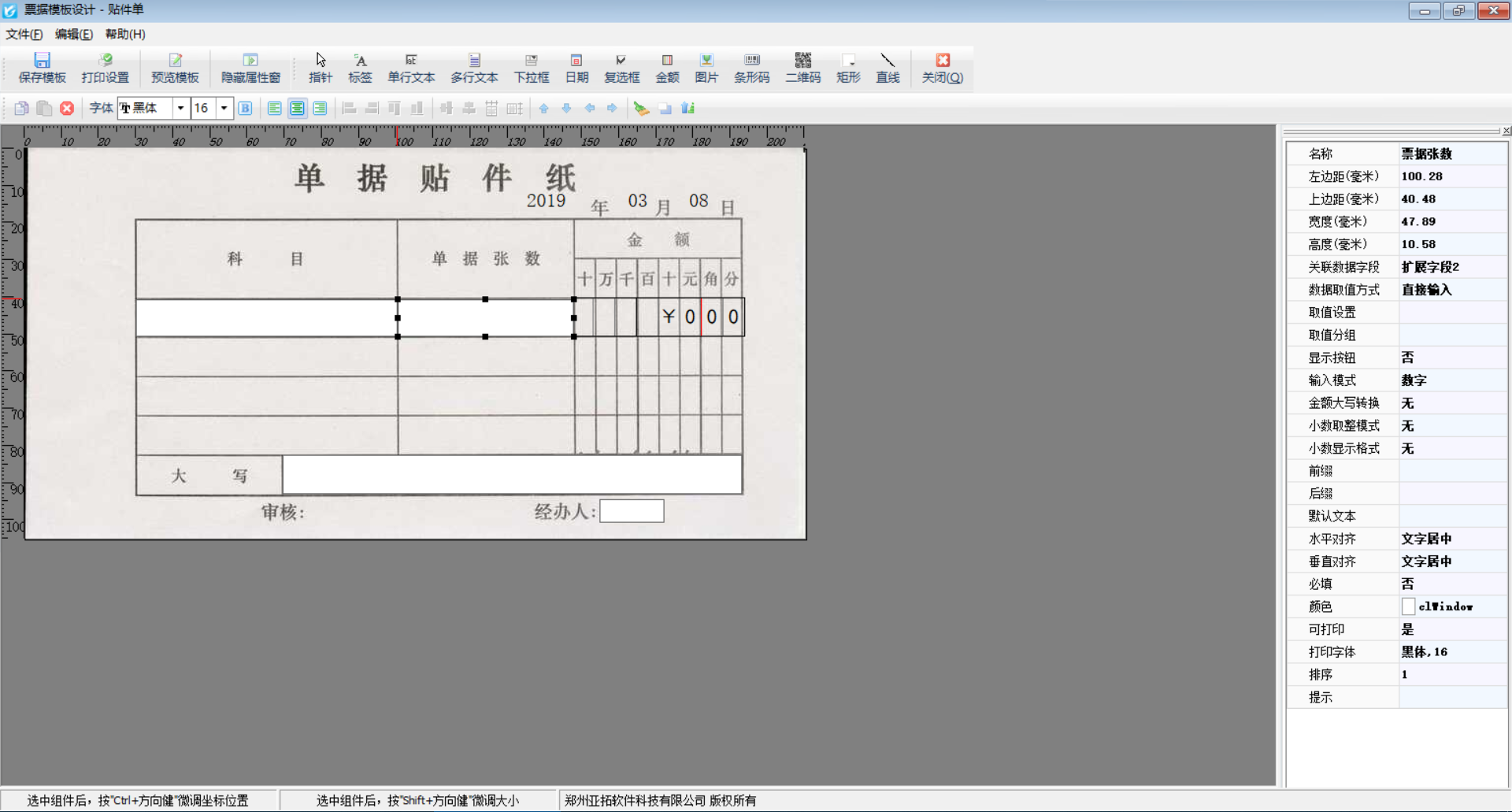Insert a 复选框 checkbox component
Viewport: 1512px width, 812px height.
621,69
